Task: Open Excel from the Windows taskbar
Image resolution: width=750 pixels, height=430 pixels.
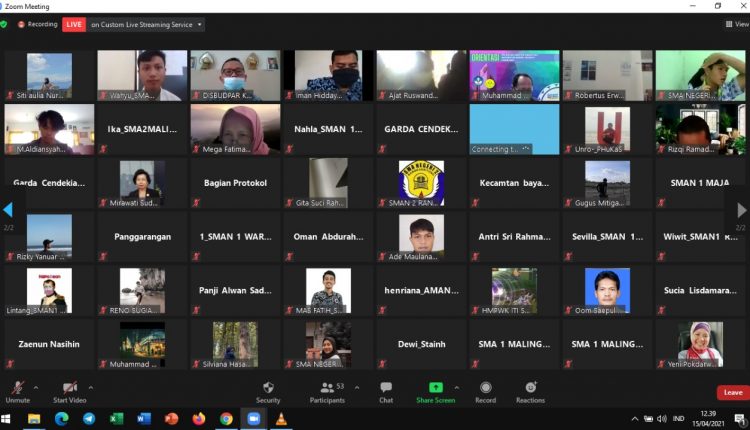Action: click(x=116, y=419)
